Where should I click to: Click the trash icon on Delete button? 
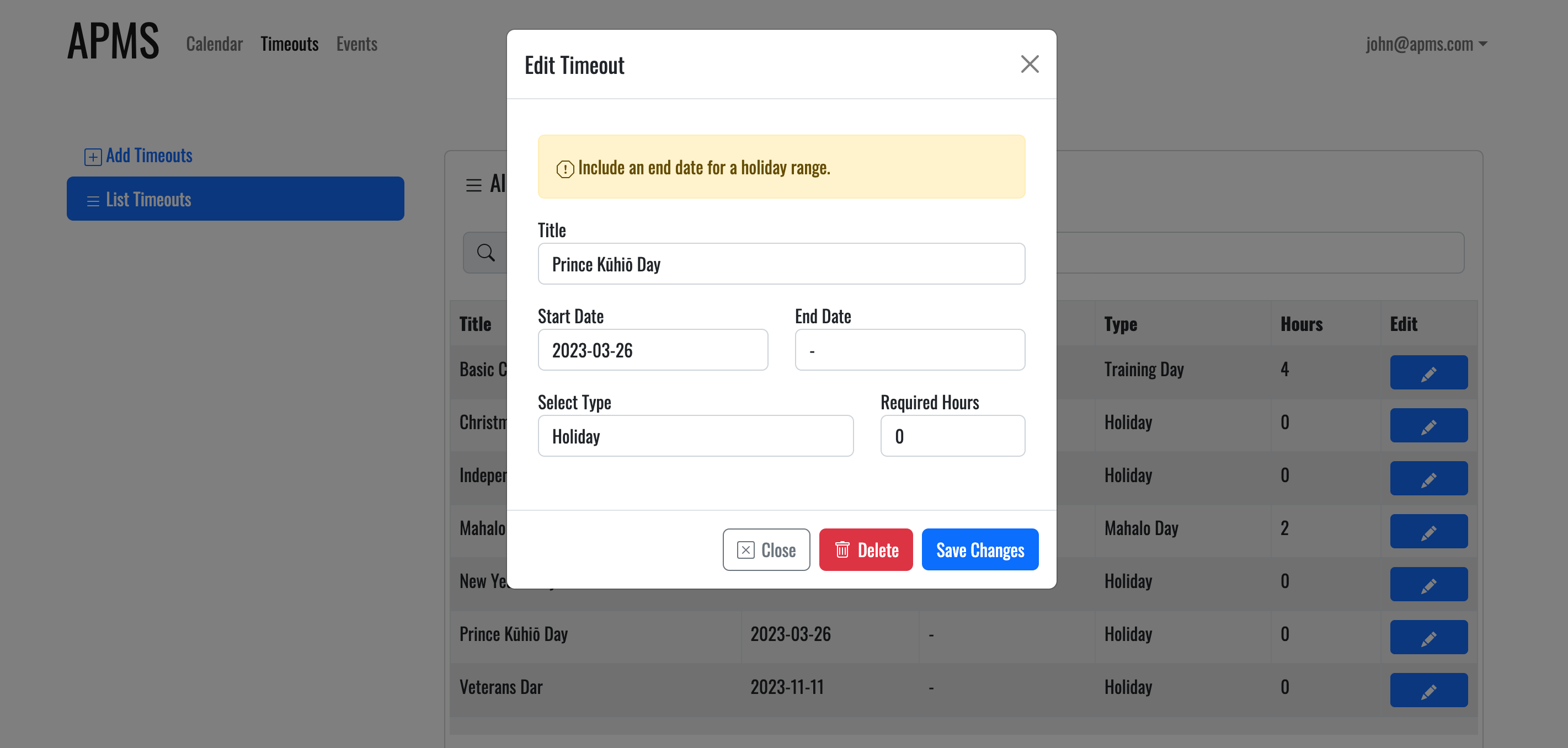pos(842,549)
